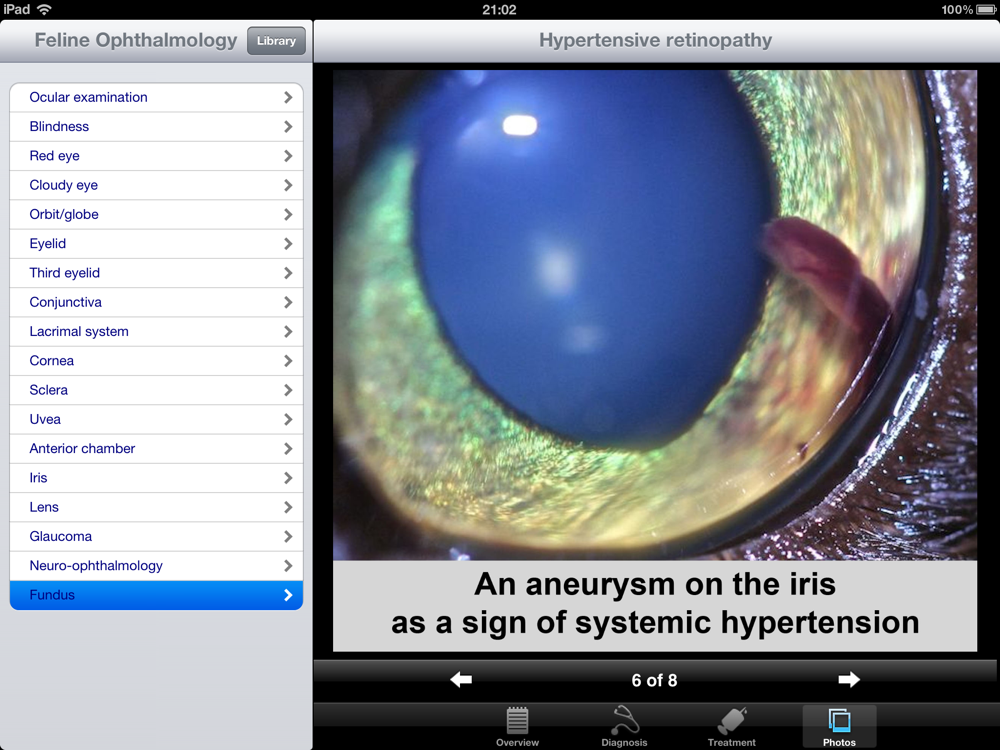1000x750 pixels.
Task: Go to the next photo arrow
Action: 849,680
